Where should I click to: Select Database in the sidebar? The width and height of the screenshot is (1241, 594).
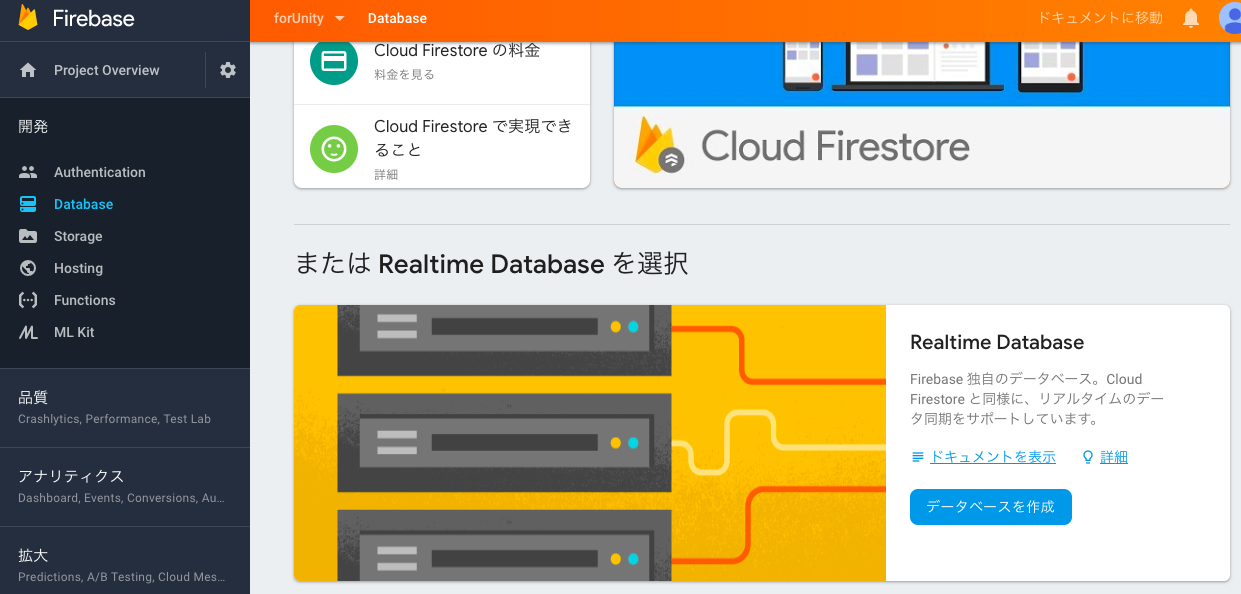[83, 204]
